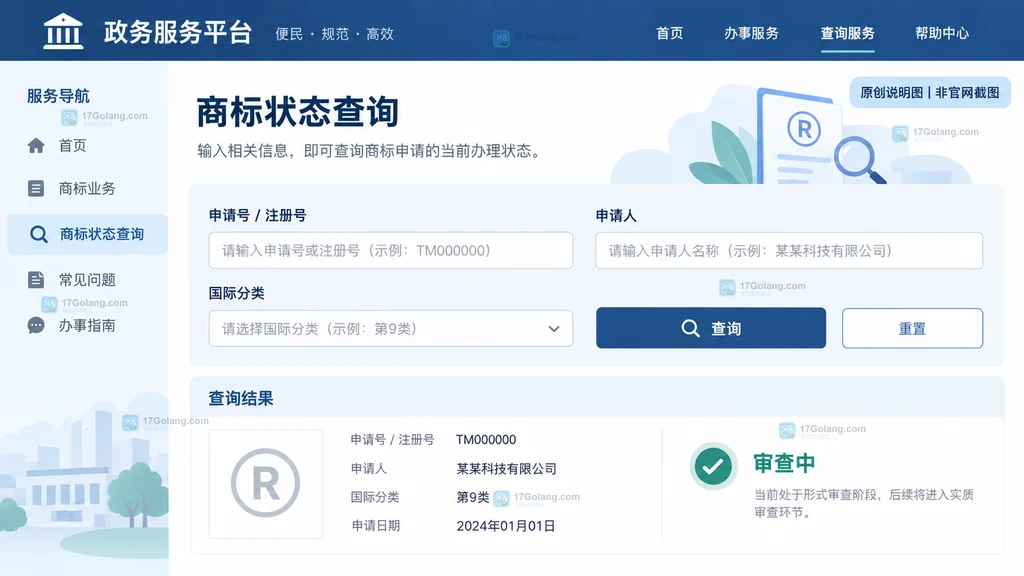Click the 商标状态查询 page heading
This screenshot has height=576, width=1024.
(297, 112)
